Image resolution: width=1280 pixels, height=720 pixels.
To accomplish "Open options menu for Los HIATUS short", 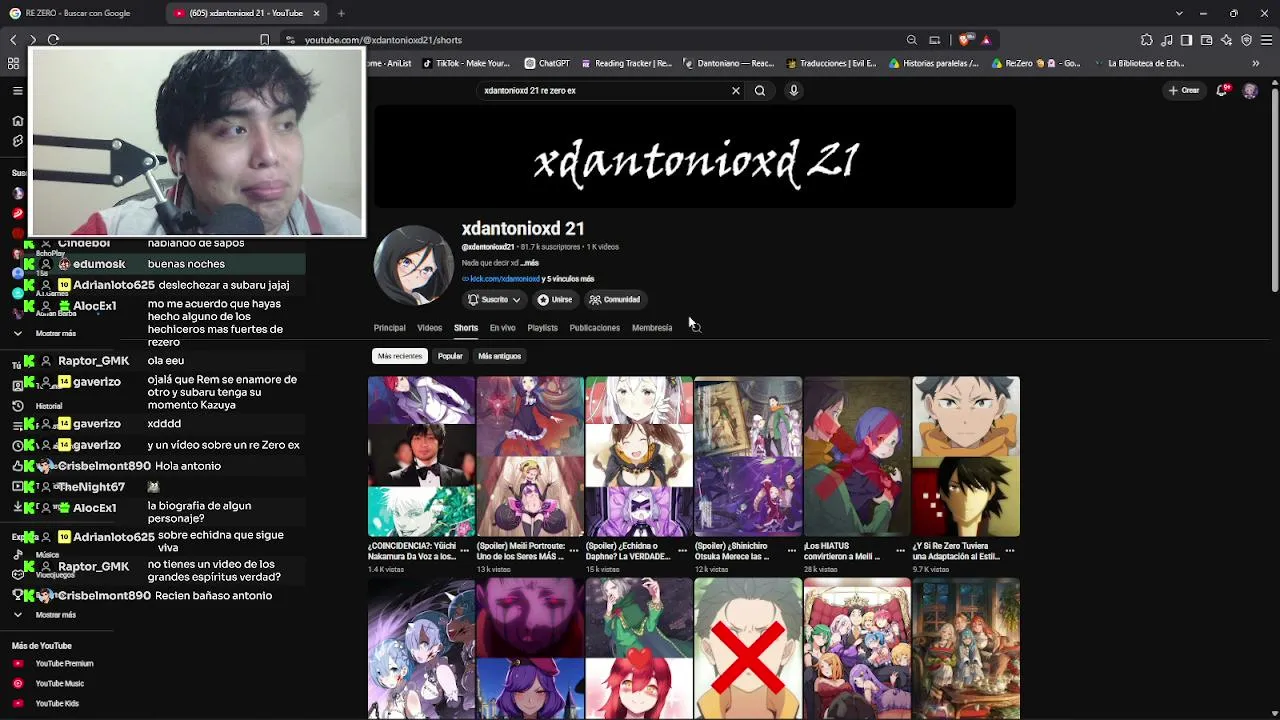I will coord(901,550).
